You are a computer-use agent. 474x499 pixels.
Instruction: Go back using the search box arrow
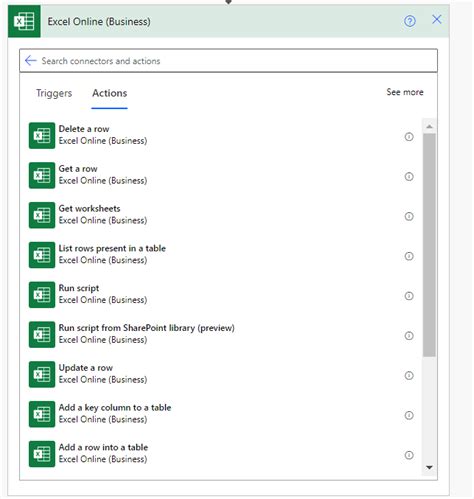(x=30, y=61)
